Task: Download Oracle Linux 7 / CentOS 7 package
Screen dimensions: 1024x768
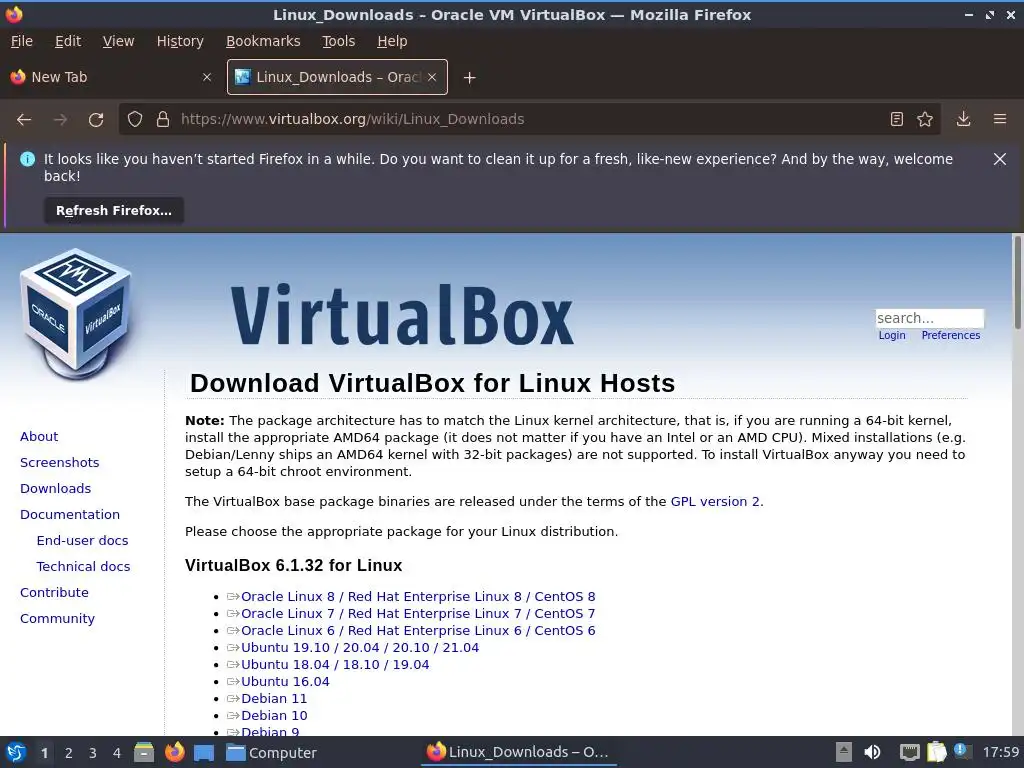Action: (418, 613)
